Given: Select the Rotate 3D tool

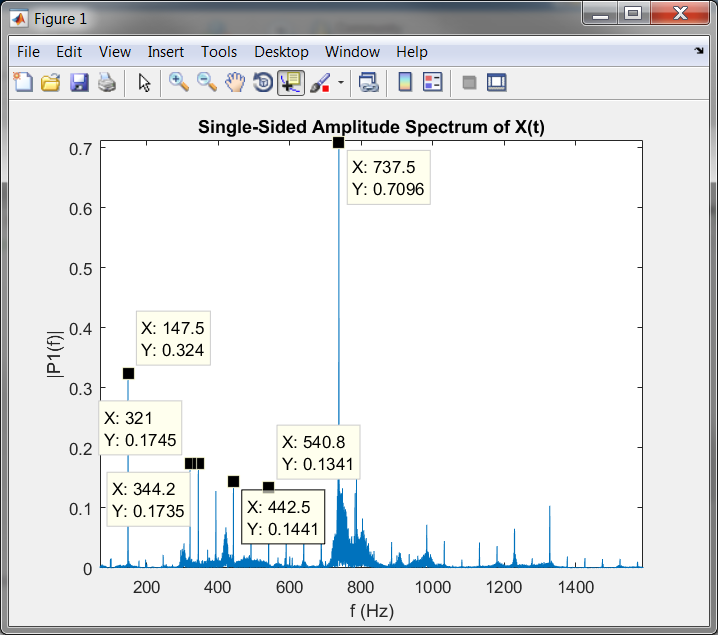Looking at the screenshot, I should pos(263,83).
